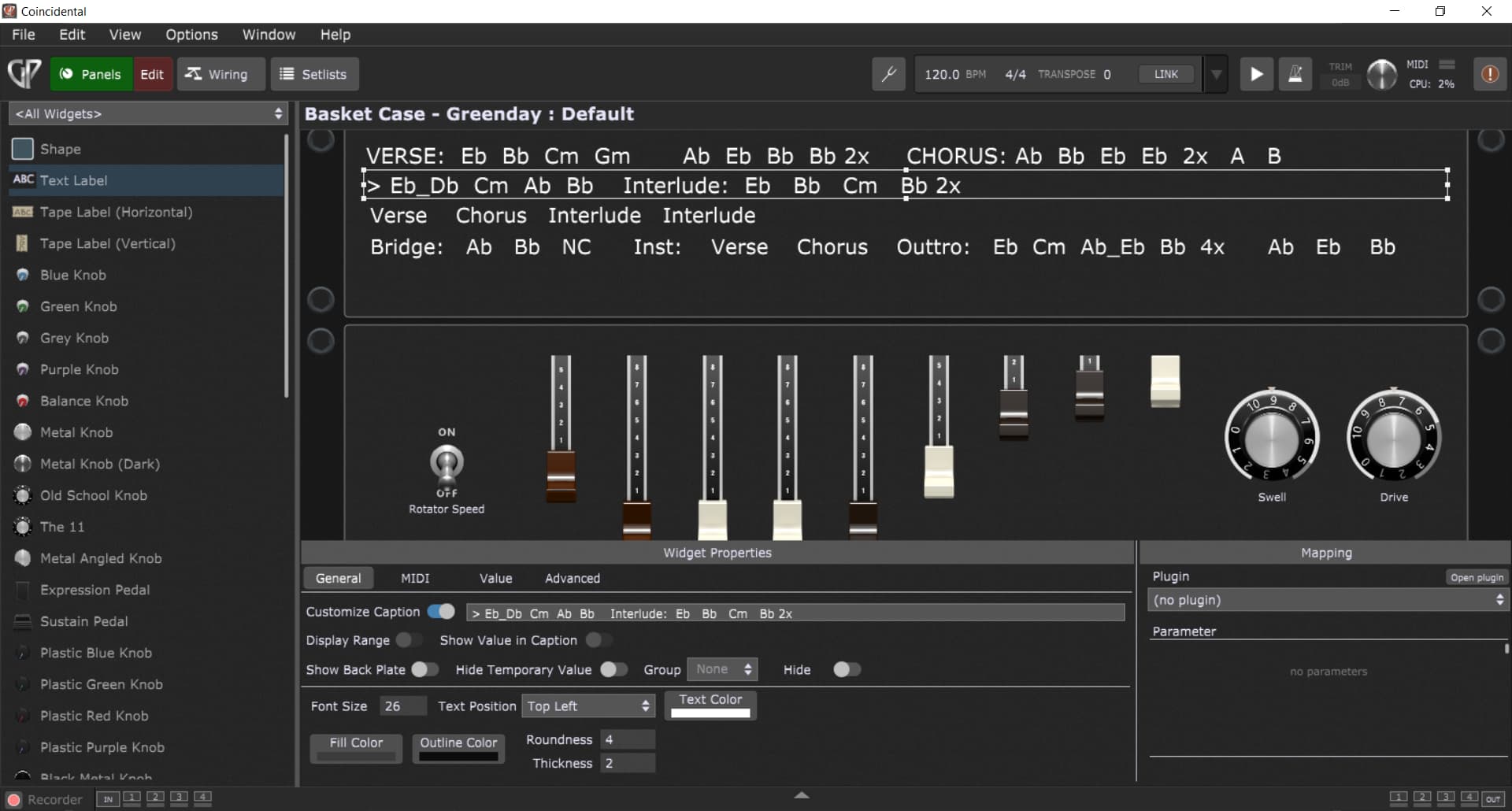
Task: Click the Fill Color swatch
Action: click(355, 748)
